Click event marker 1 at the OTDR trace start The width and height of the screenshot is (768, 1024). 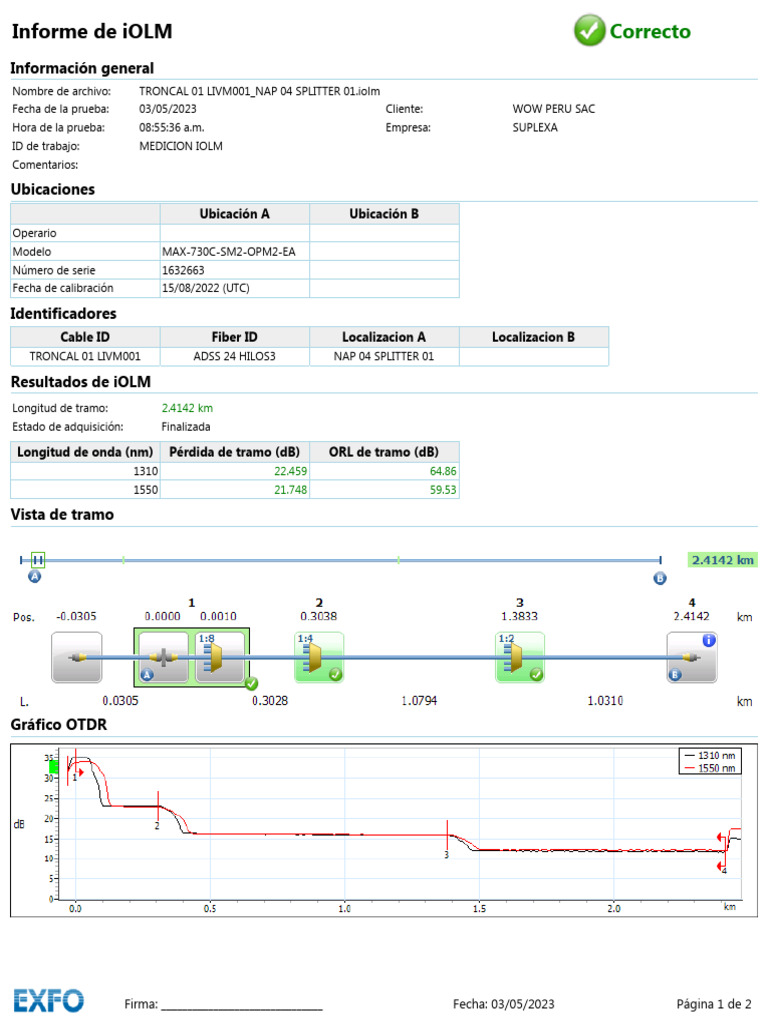coord(76,767)
